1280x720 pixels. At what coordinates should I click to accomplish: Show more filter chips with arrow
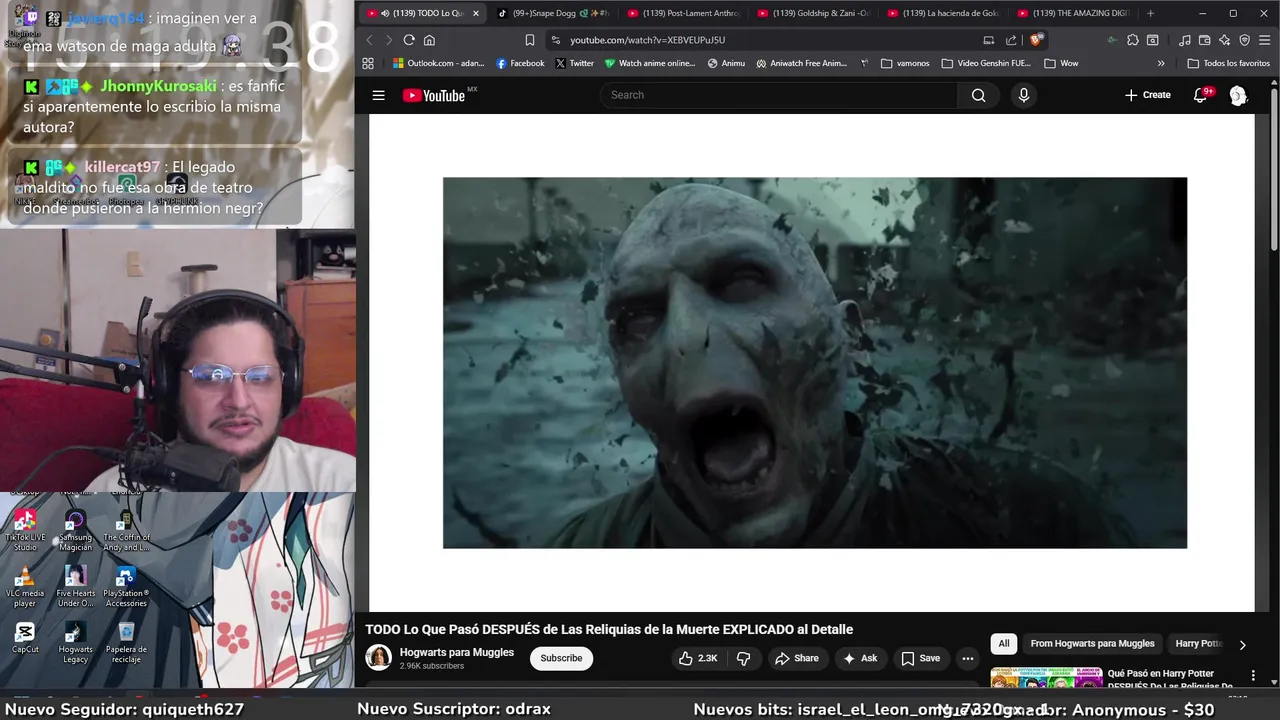[1242, 645]
